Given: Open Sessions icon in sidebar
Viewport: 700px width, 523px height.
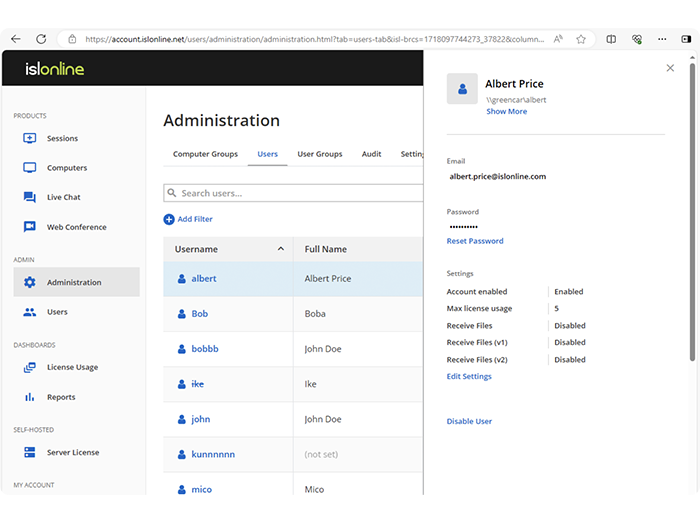Looking at the screenshot, I should pyautogui.click(x=30, y=139).
